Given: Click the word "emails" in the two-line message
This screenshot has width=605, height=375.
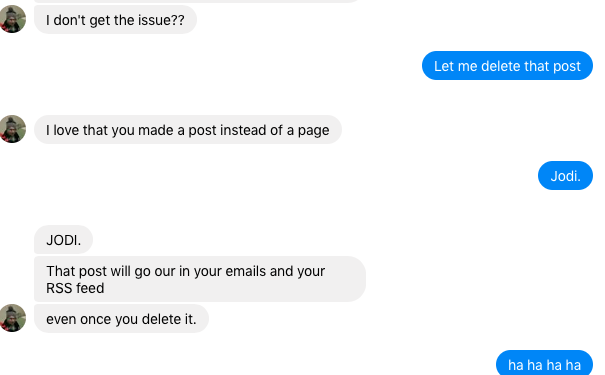Looking at the screenshot, I should pos(246,271).
